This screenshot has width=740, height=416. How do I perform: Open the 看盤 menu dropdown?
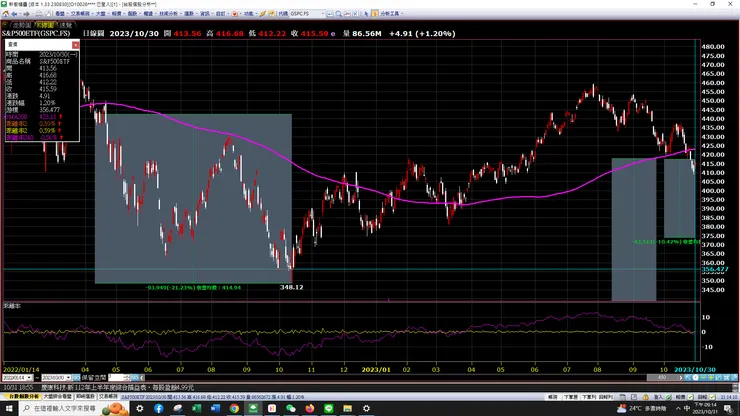click(61, 14)
